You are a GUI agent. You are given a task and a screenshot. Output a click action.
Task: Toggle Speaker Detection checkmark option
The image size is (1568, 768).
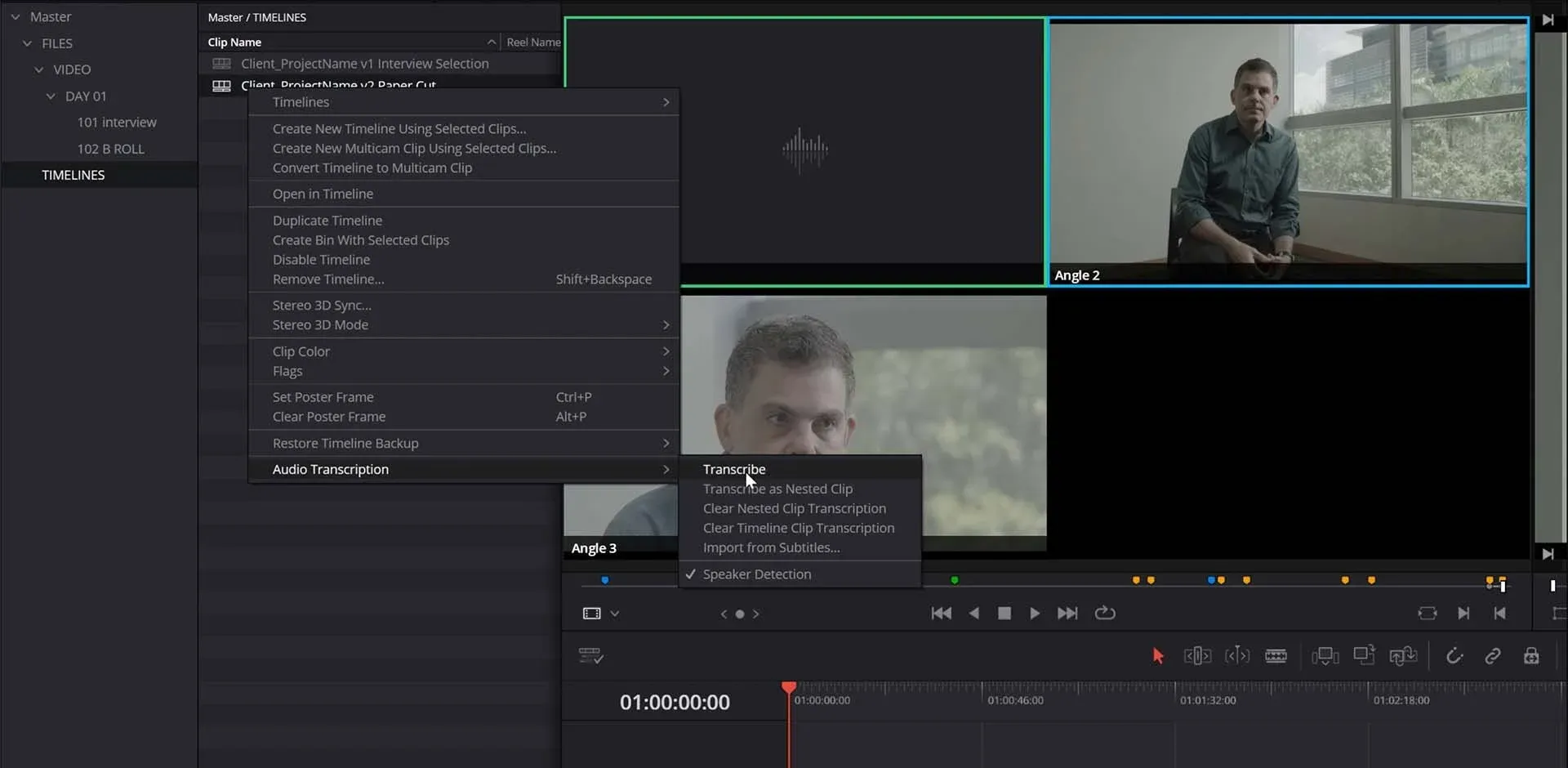[x=800, y=574]
